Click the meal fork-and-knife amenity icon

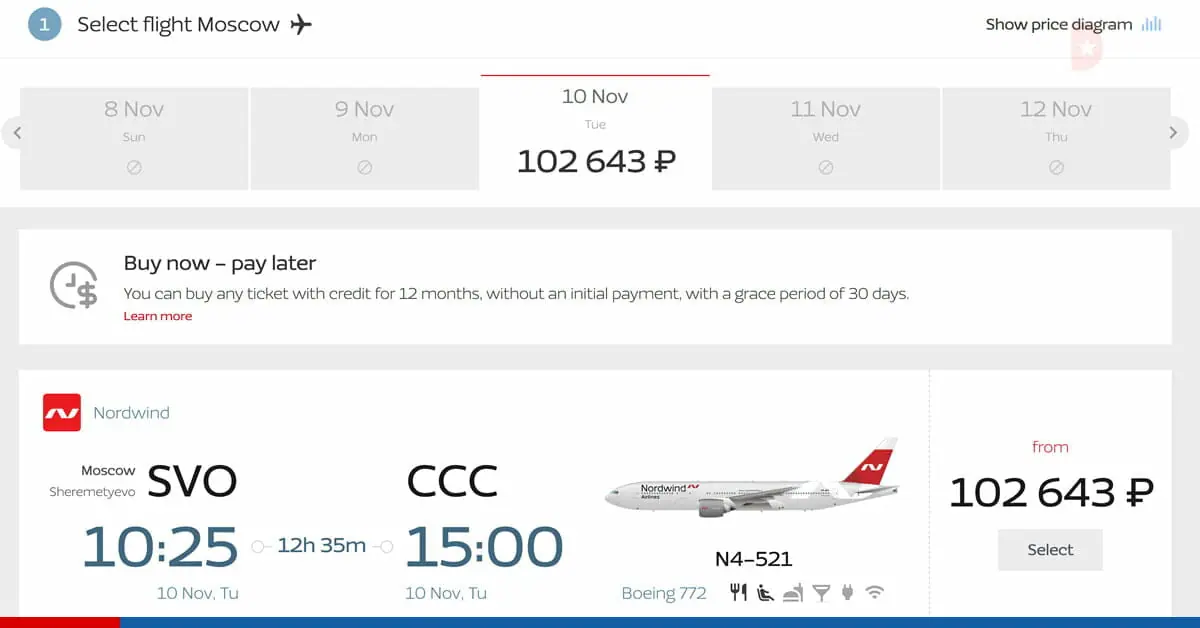click(738, 592)
